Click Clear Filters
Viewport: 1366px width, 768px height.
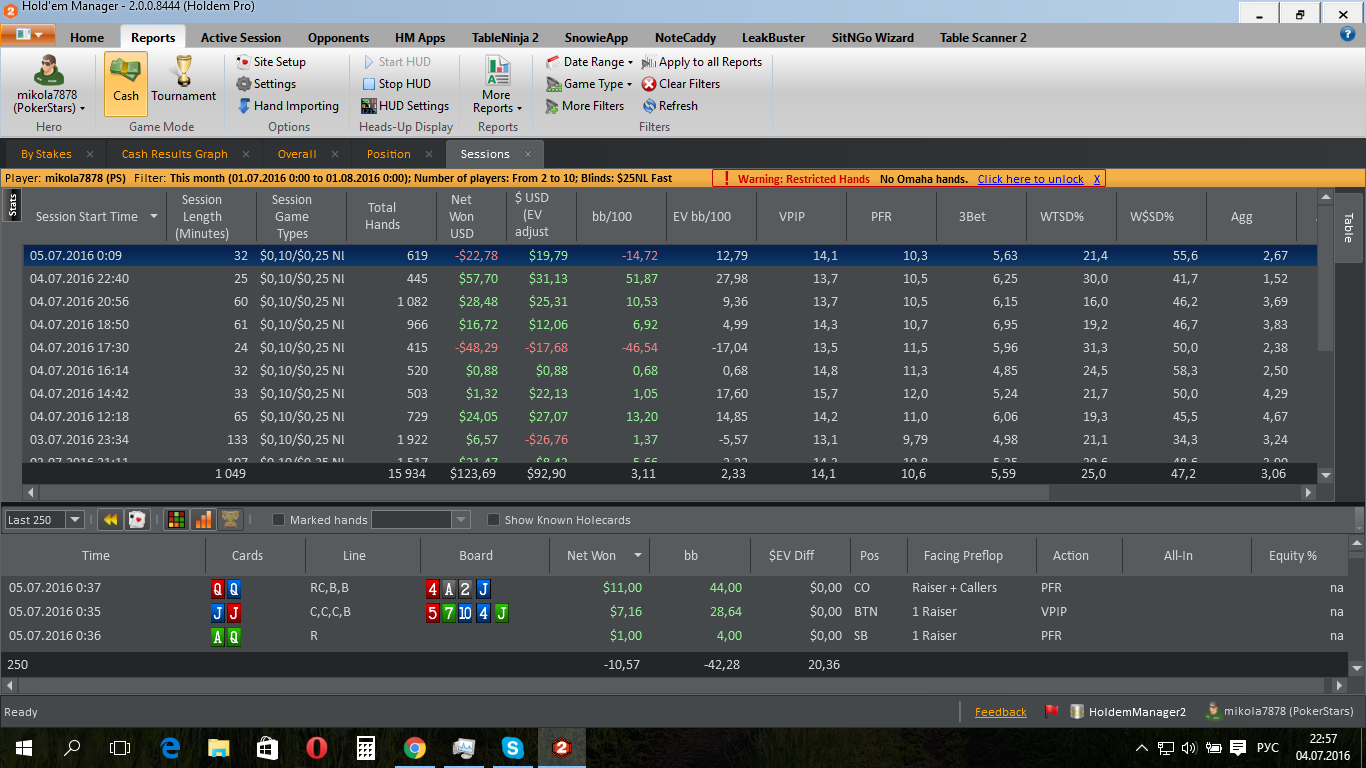(681, 84)
